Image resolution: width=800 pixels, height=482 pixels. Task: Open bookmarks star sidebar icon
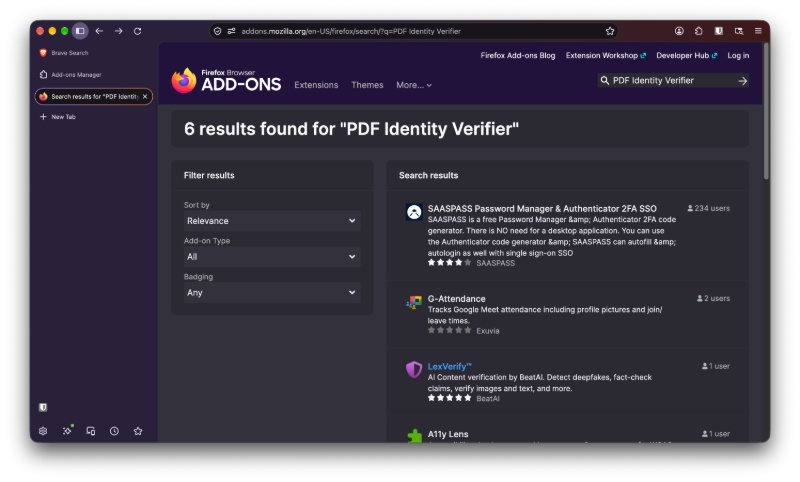click(138, 431)
